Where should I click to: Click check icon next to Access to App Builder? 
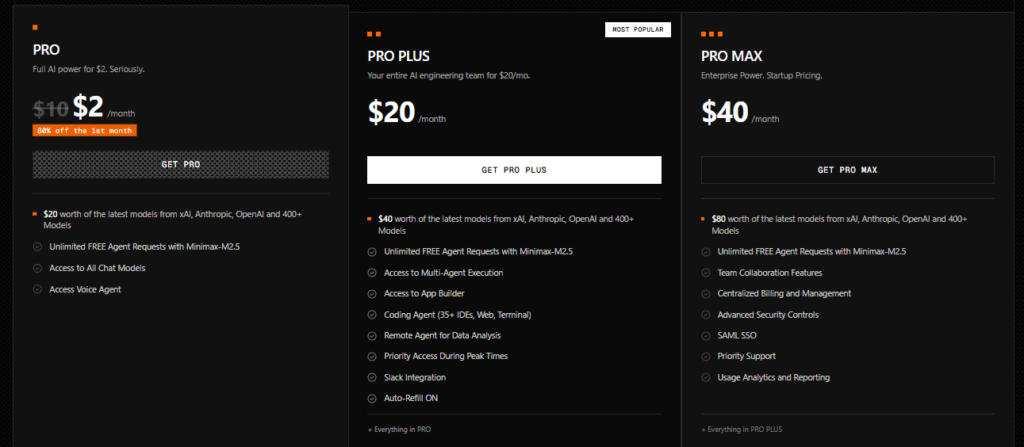point(372,293)
